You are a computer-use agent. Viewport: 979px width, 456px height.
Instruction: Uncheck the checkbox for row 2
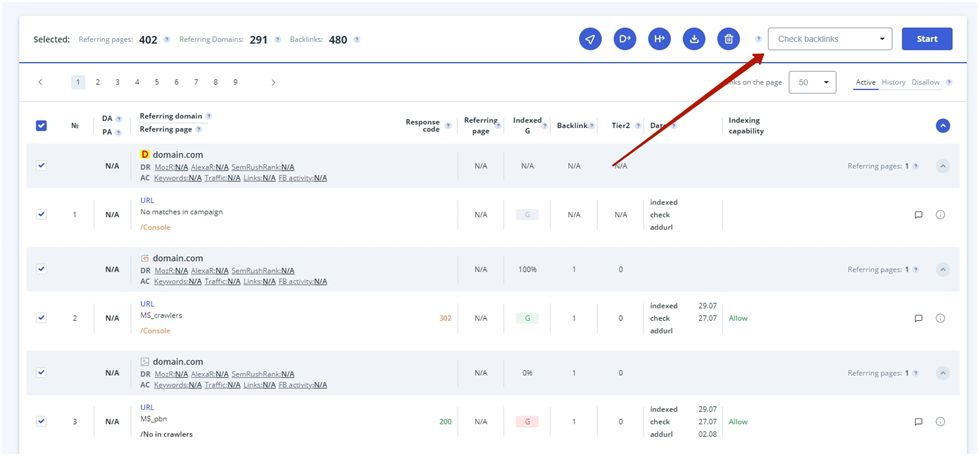click(x=41, y=318)
